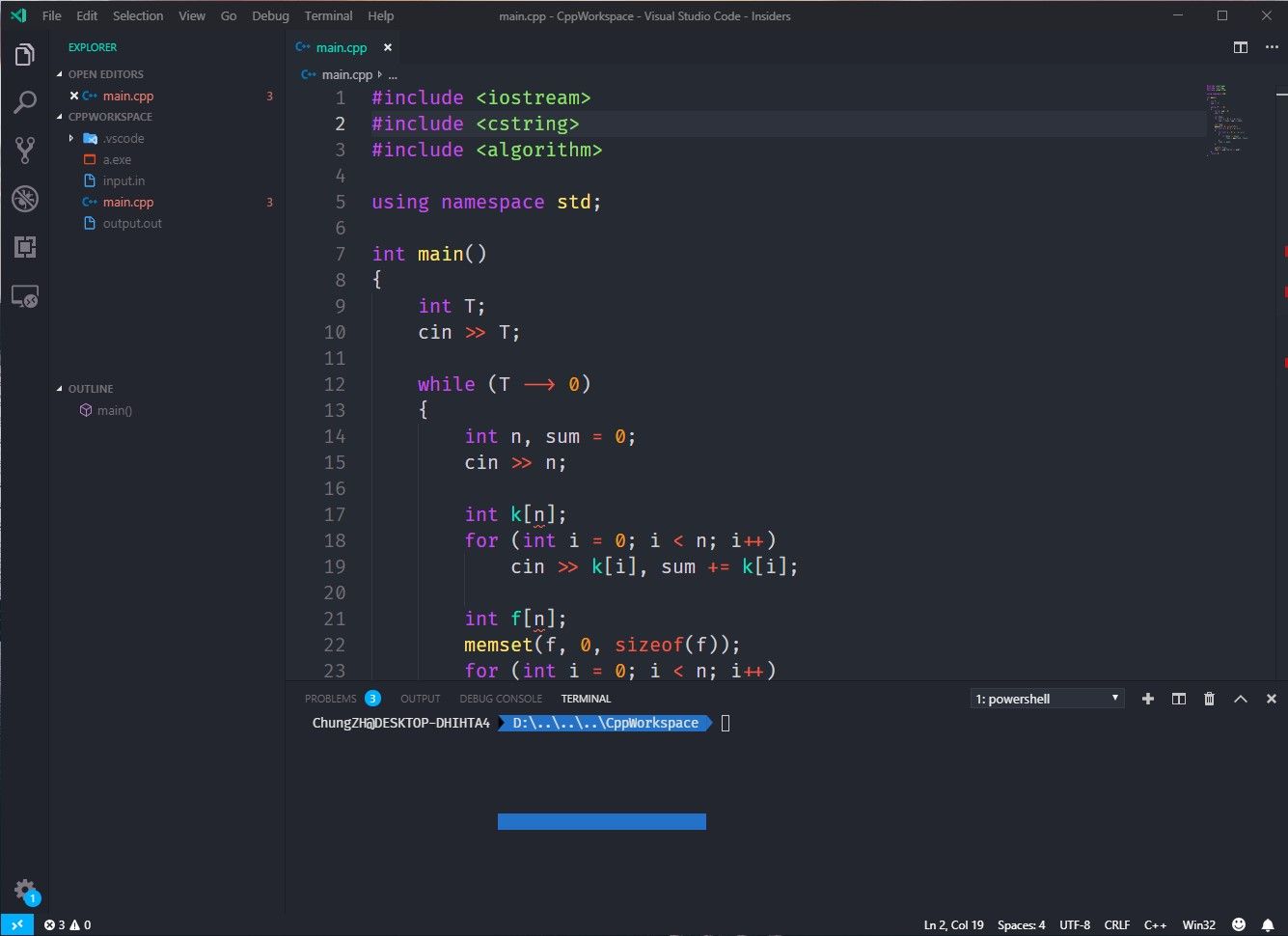
Task: Collapse the OUTLINE section
Action: pyautogui.click(x=91, y=389)
